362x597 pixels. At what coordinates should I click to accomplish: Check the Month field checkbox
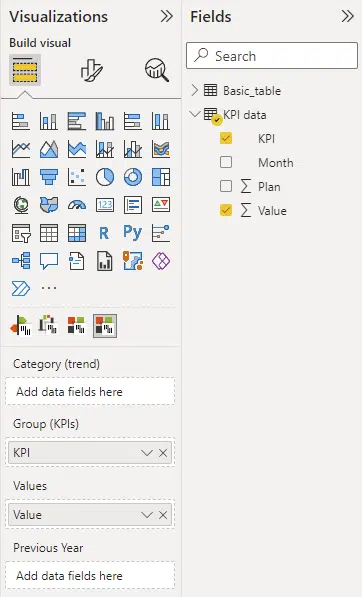tap(226, 162)
